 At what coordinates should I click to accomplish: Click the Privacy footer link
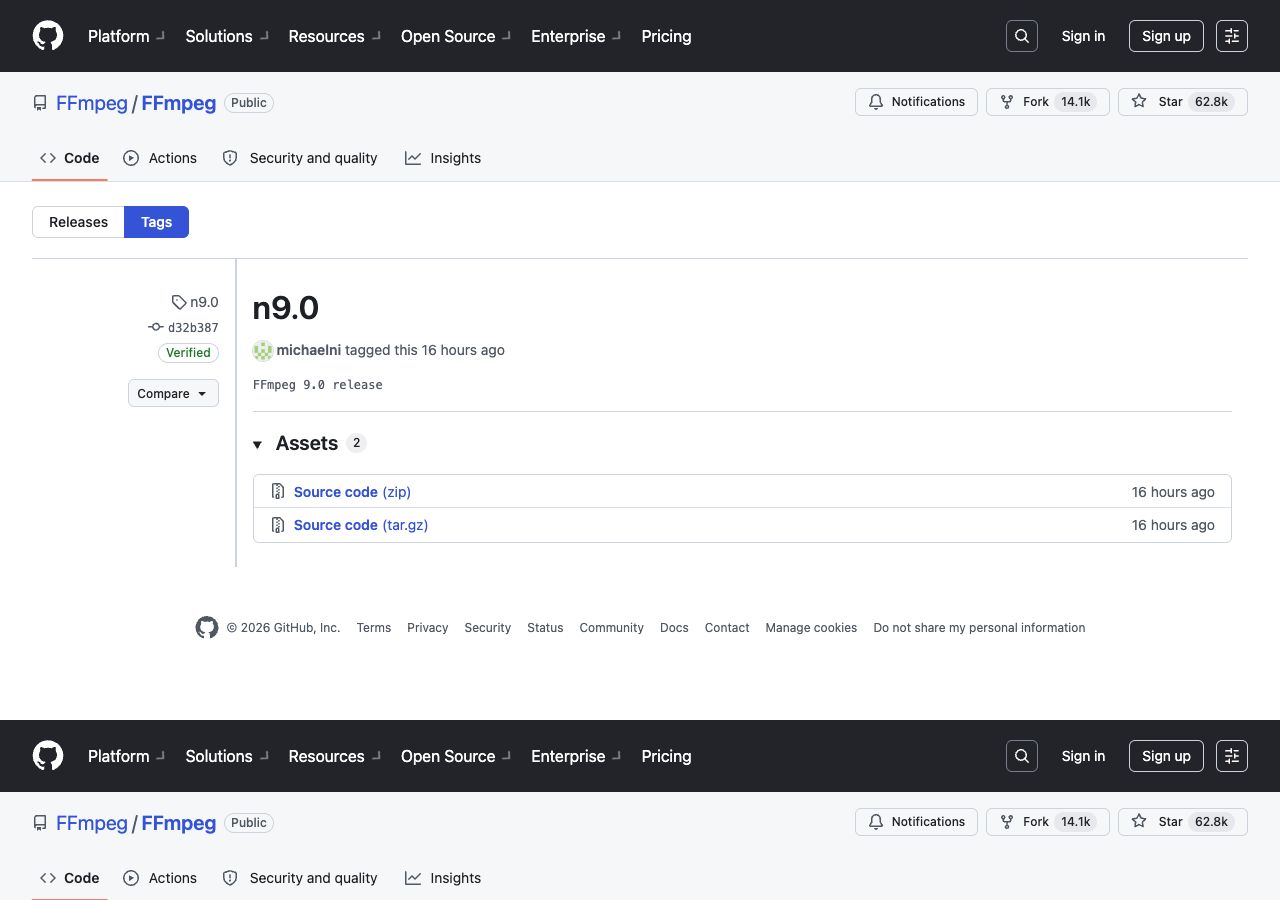tap(427, 628)
